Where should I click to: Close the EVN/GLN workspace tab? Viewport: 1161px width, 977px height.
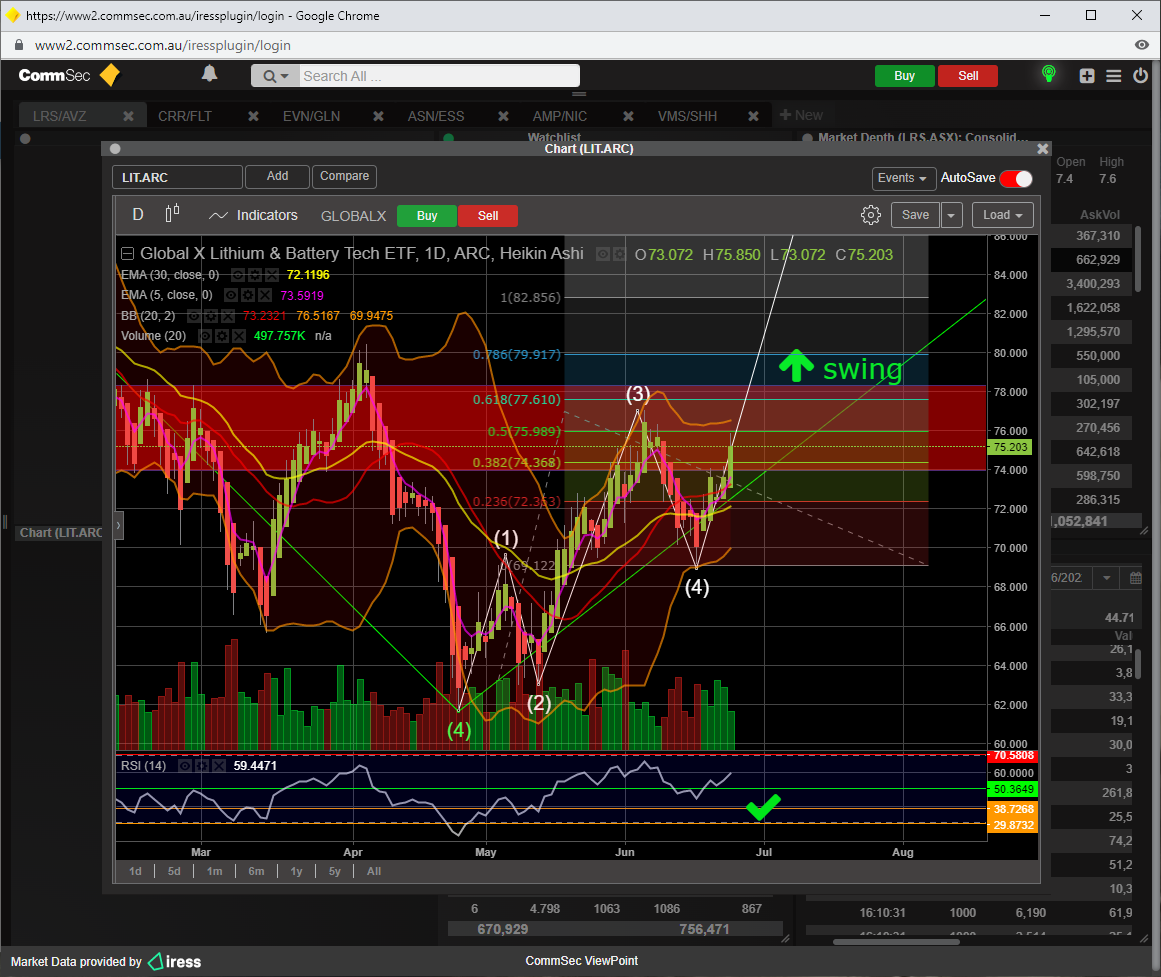[x=378, y=116]
